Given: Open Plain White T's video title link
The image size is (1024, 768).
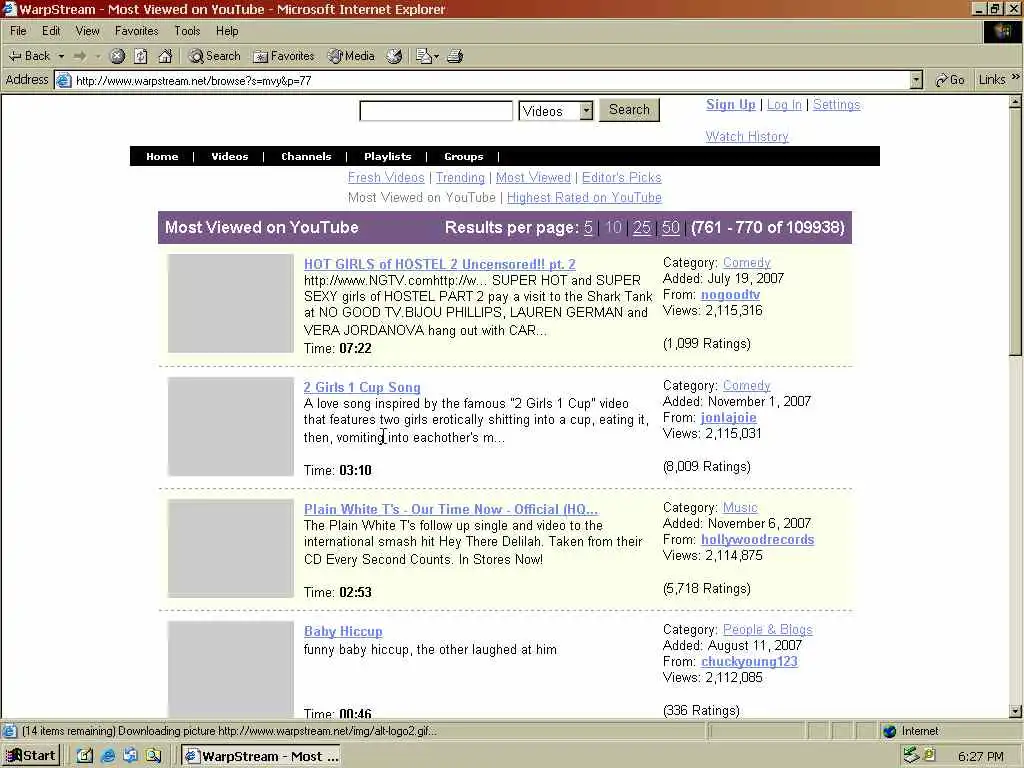Looking at the screenshot, I should 451,509.
